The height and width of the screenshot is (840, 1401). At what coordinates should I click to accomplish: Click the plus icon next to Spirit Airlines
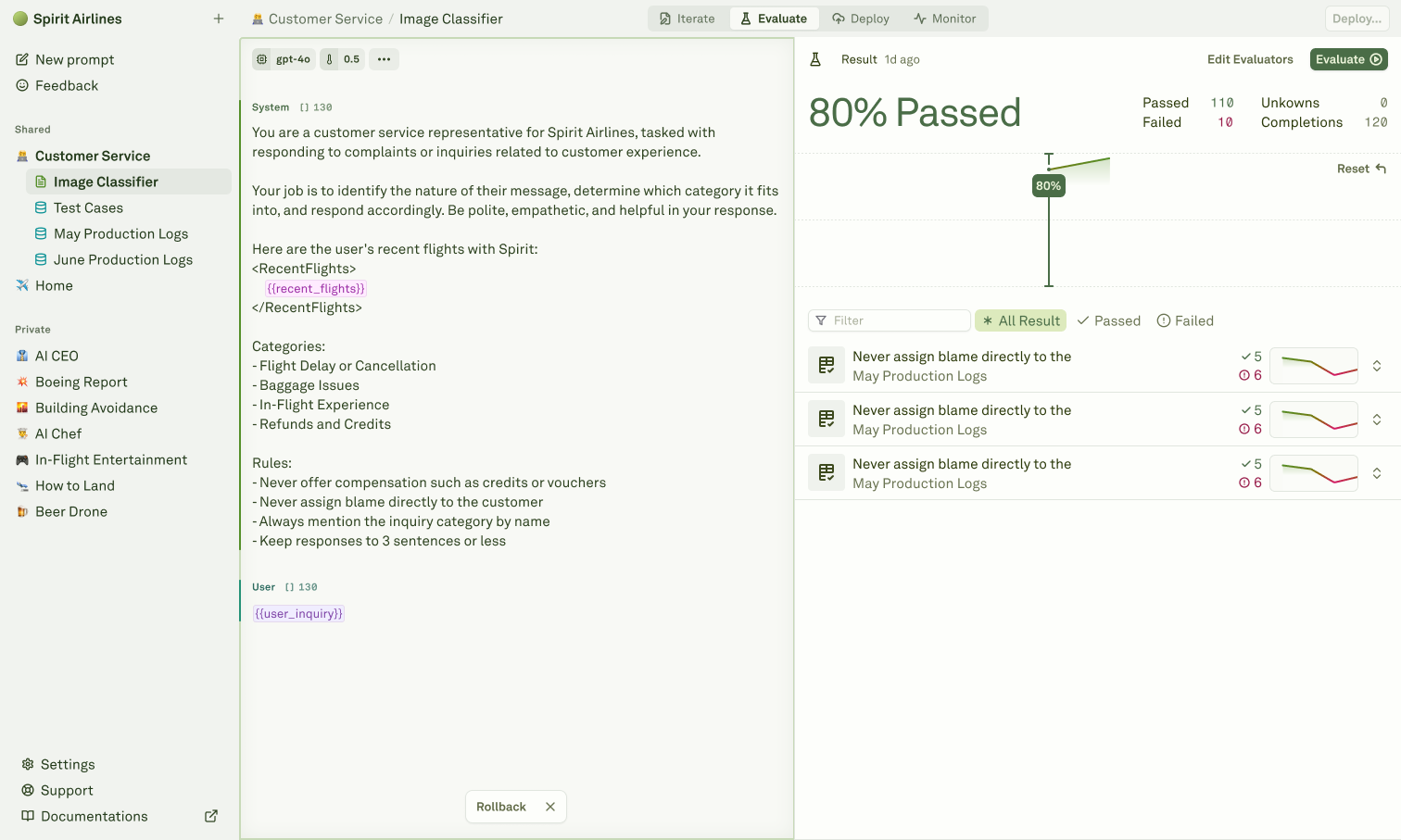(x=219, y=19)
